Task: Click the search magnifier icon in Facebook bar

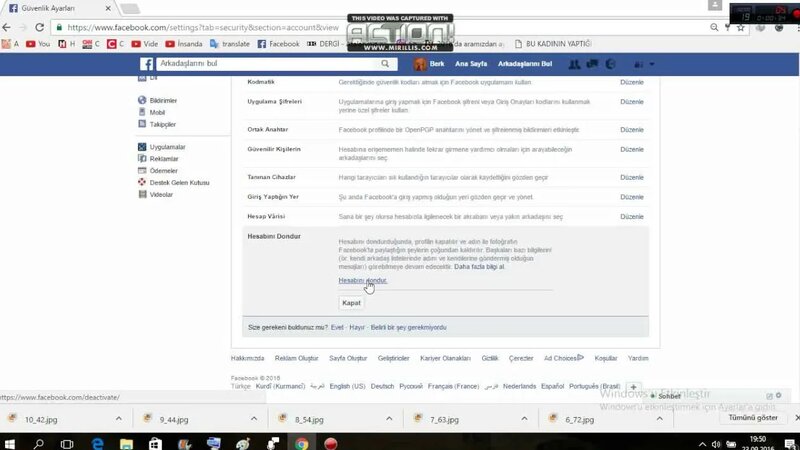Action: [385, 64]
